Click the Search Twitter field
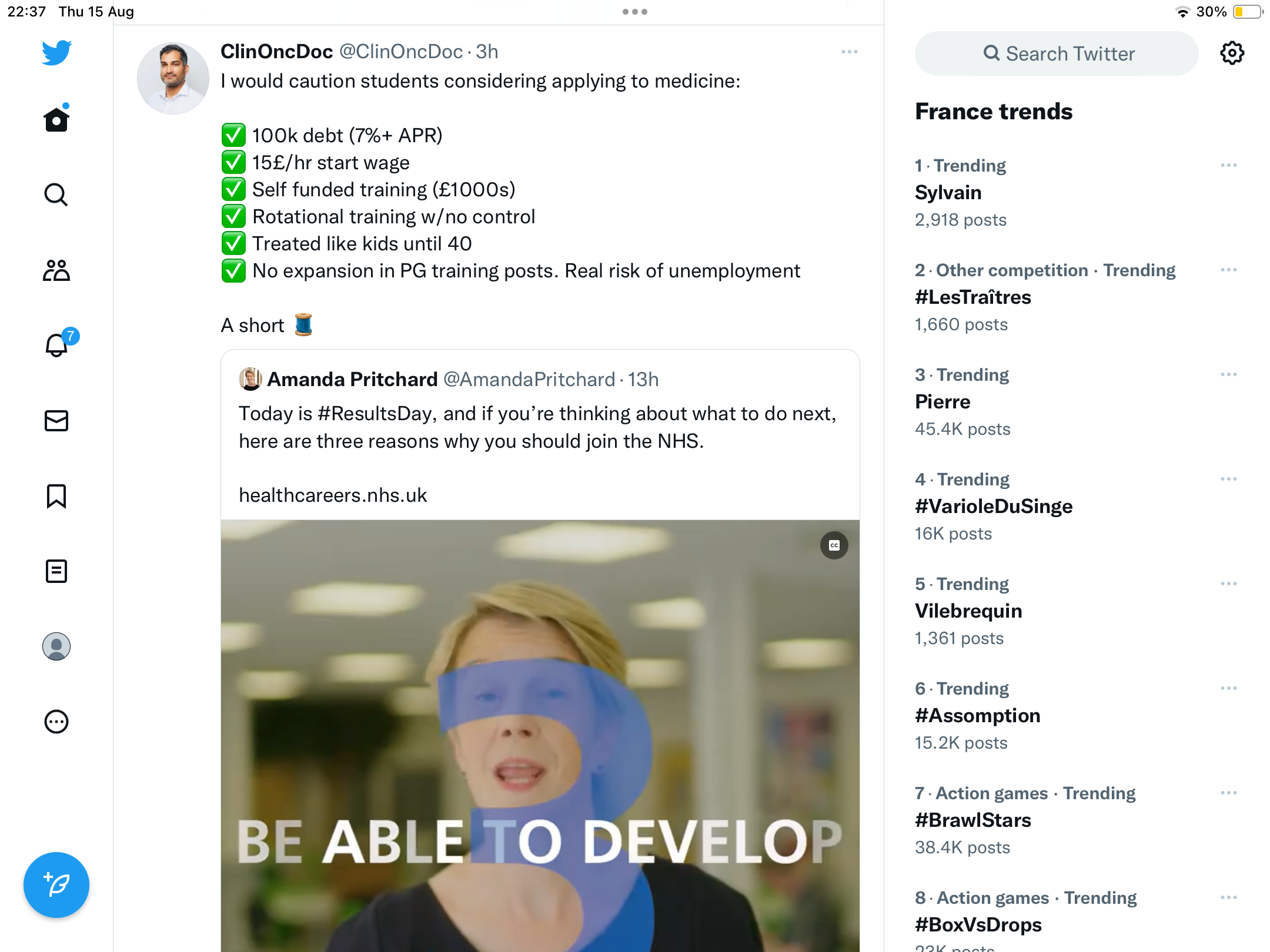 [1056, 53]
